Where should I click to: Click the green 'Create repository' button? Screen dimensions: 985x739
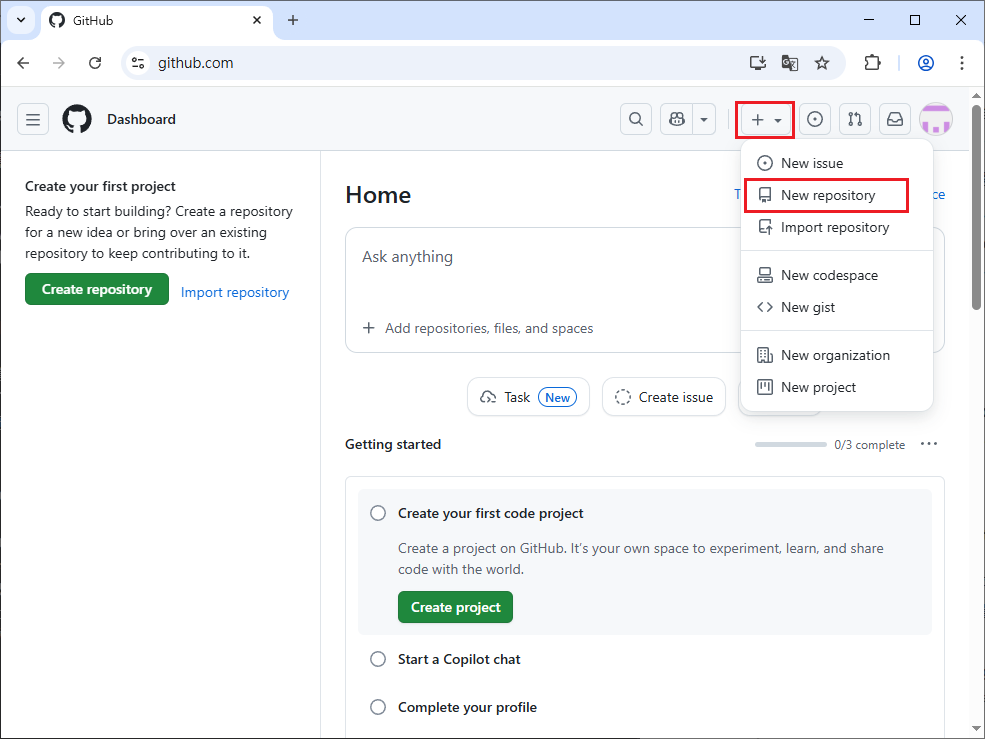pyautogui.click(x=97, y=289)
